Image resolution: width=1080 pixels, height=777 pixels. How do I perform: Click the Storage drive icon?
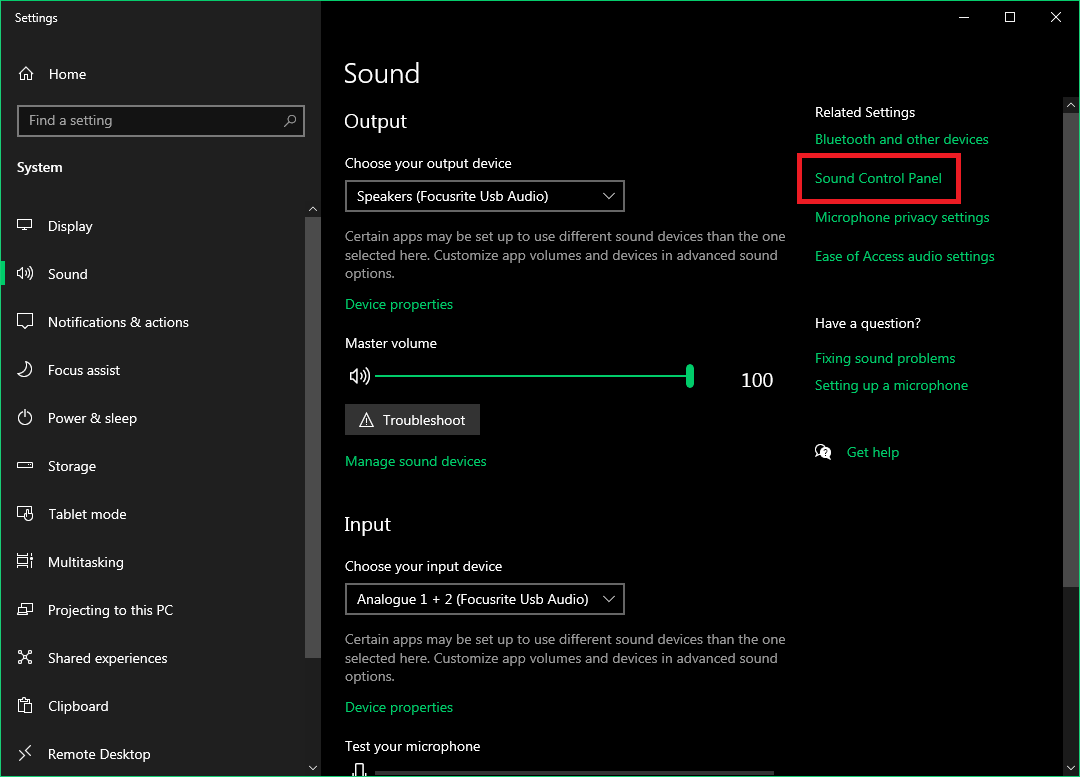coord(26,466)
